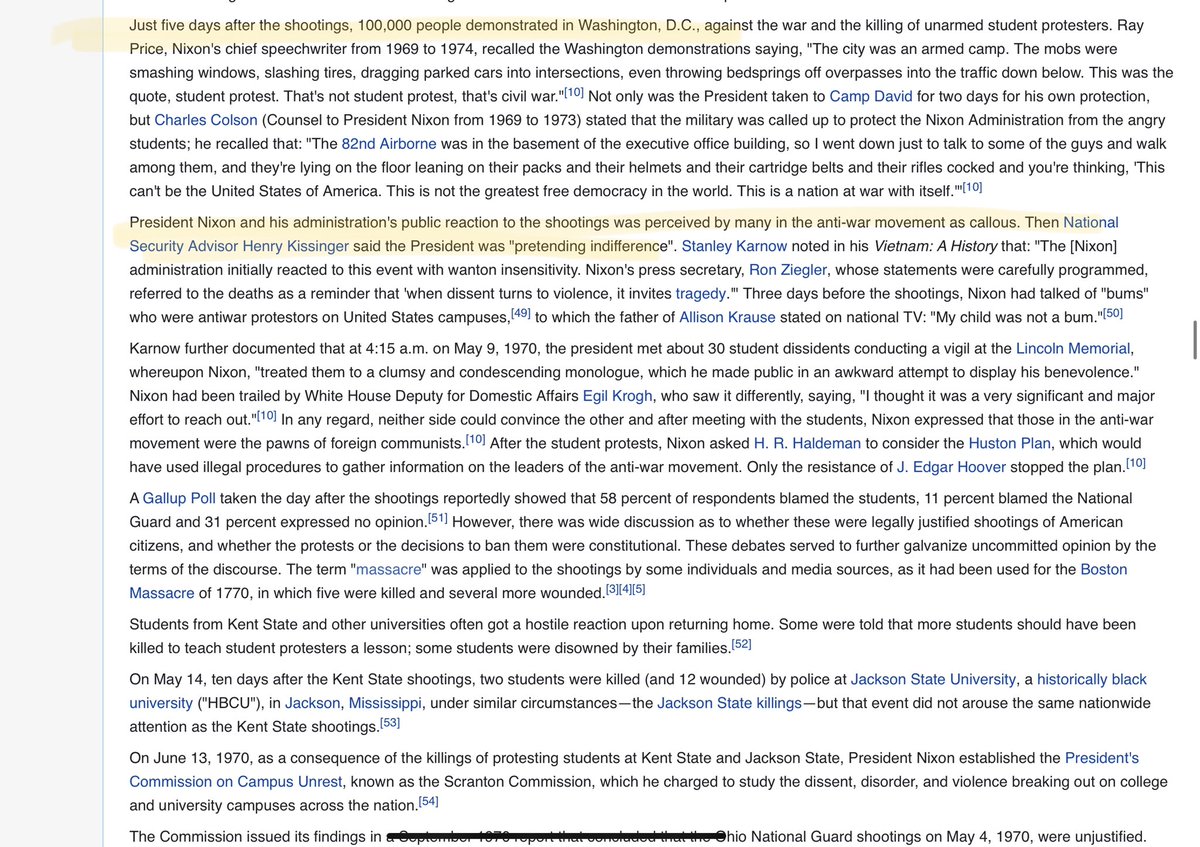Go to the Lincoln Memorial article
The width and height of the screenshot is (1200, 847).
click(x=1073, y=348)
